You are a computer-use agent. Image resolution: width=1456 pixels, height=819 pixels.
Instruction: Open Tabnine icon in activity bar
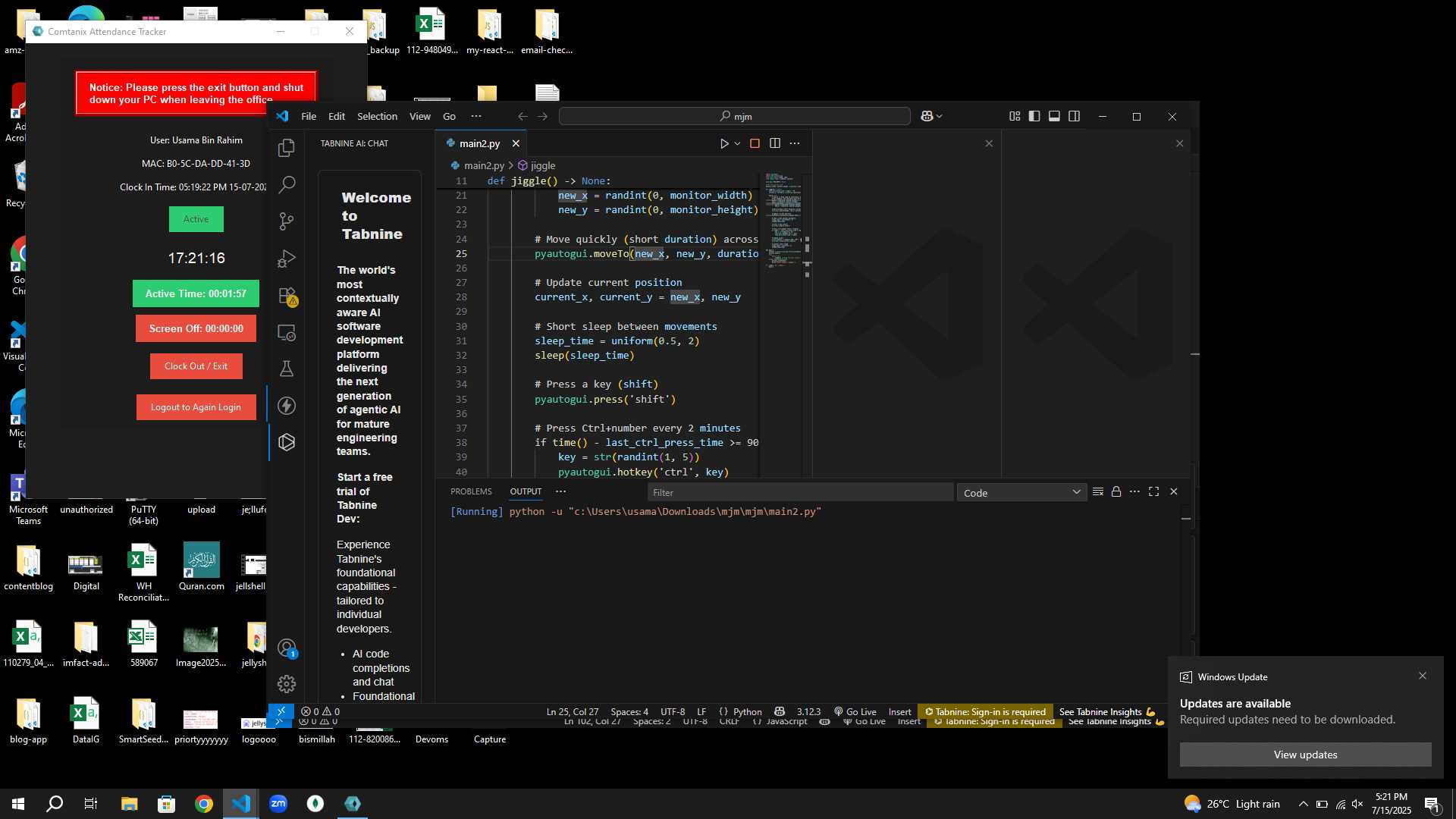[287, 442]
